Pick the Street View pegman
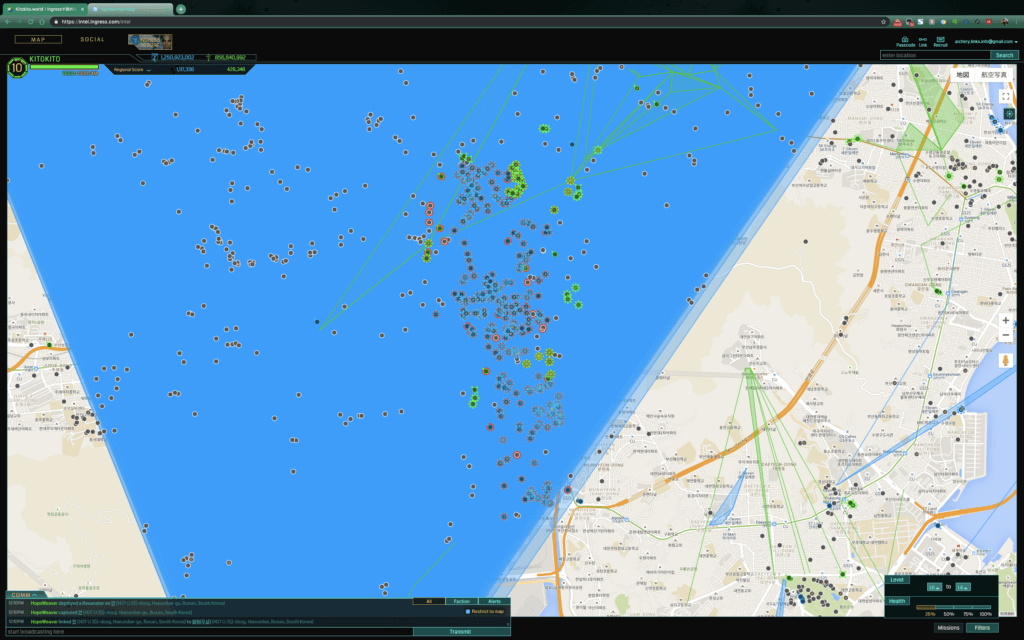The image size is (1024, 640). tap(1006, 360)
